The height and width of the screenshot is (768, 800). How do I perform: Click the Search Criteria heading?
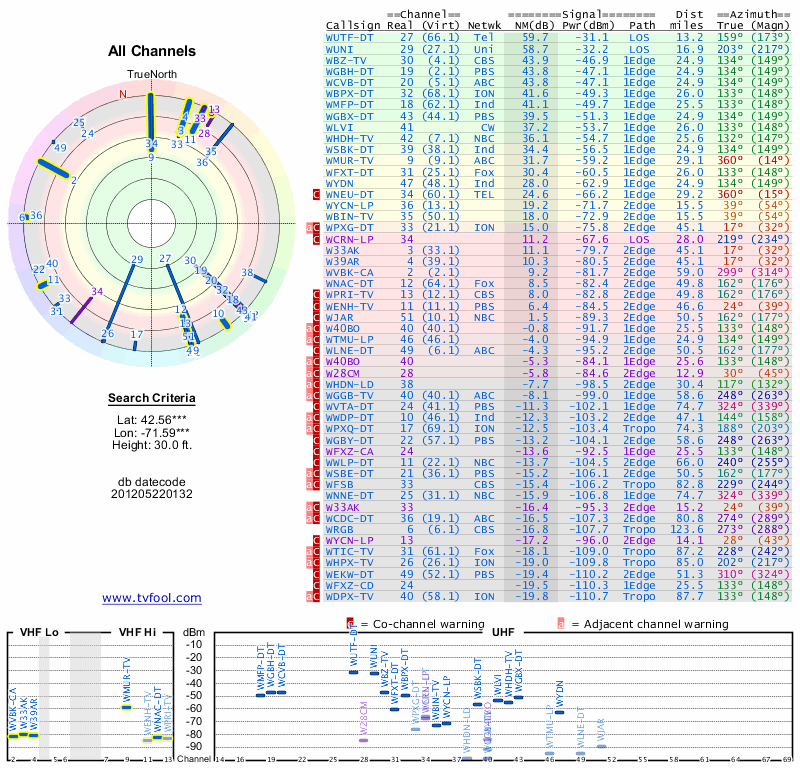pyautogui.click(x=152, y=398)
